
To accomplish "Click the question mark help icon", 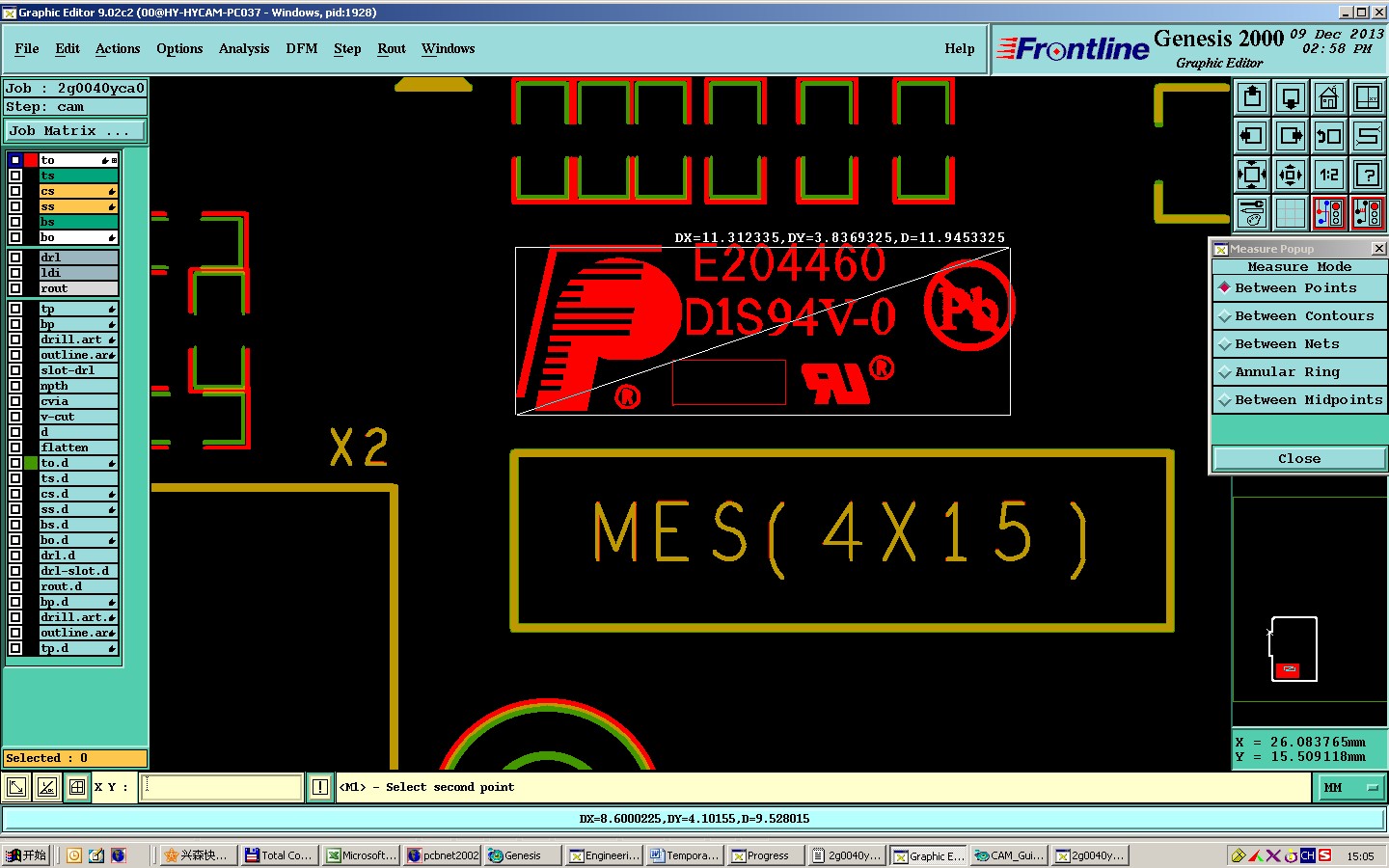I will 1368,175.
